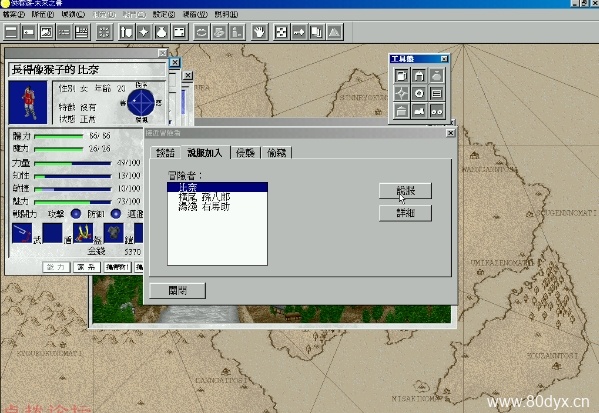
Task: Click the key-arrow toolbar icon
Action: point(299,32)
